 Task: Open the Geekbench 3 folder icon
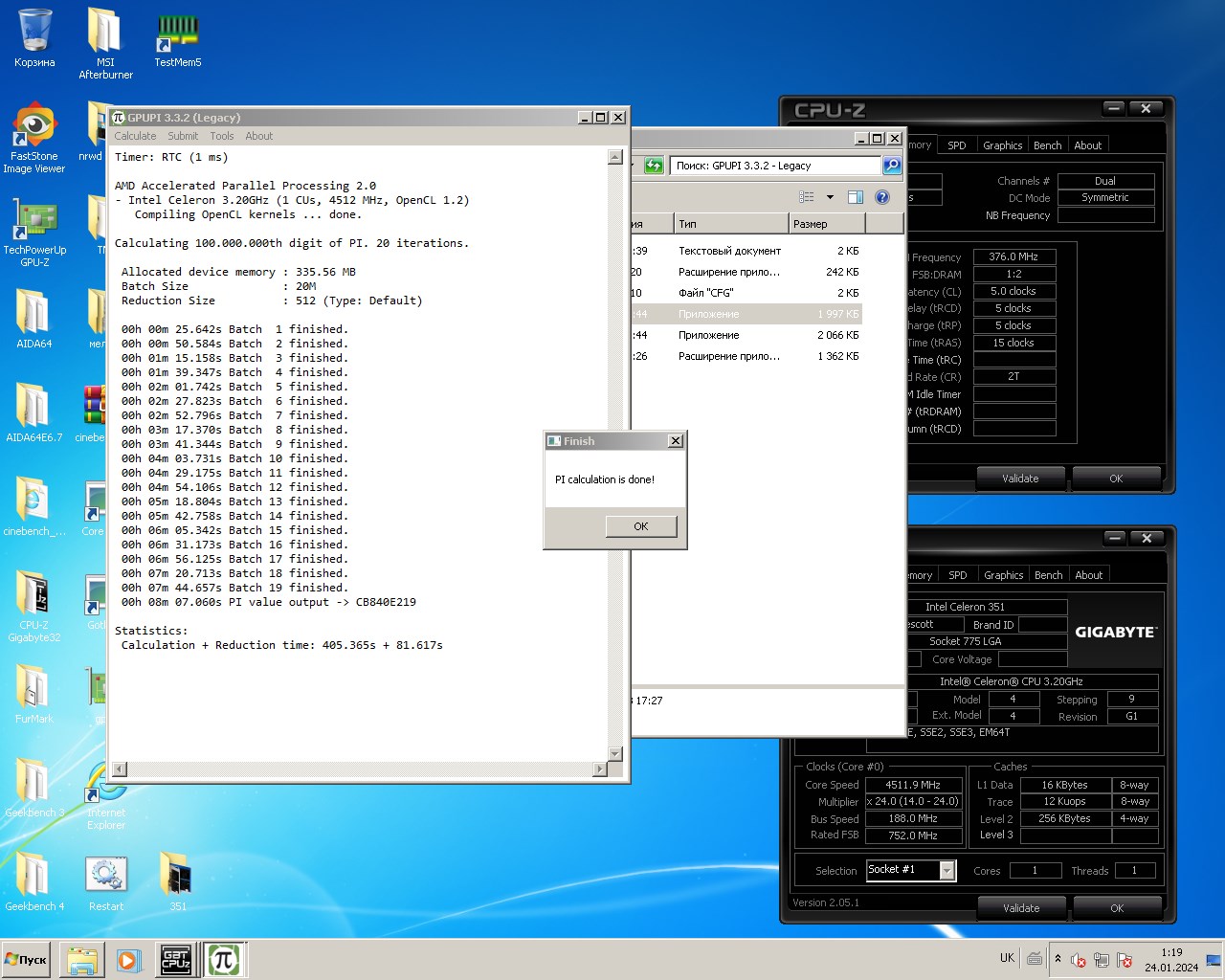point(33,789)
